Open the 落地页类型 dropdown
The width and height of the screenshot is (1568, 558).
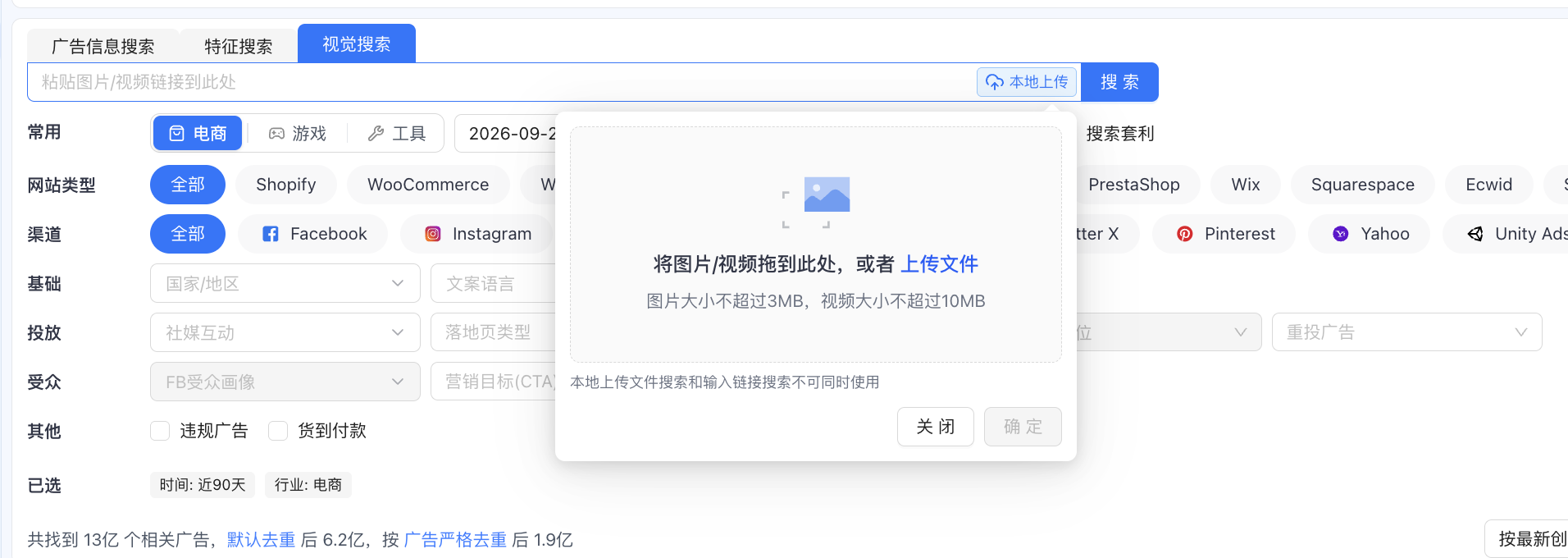point(493,332)
